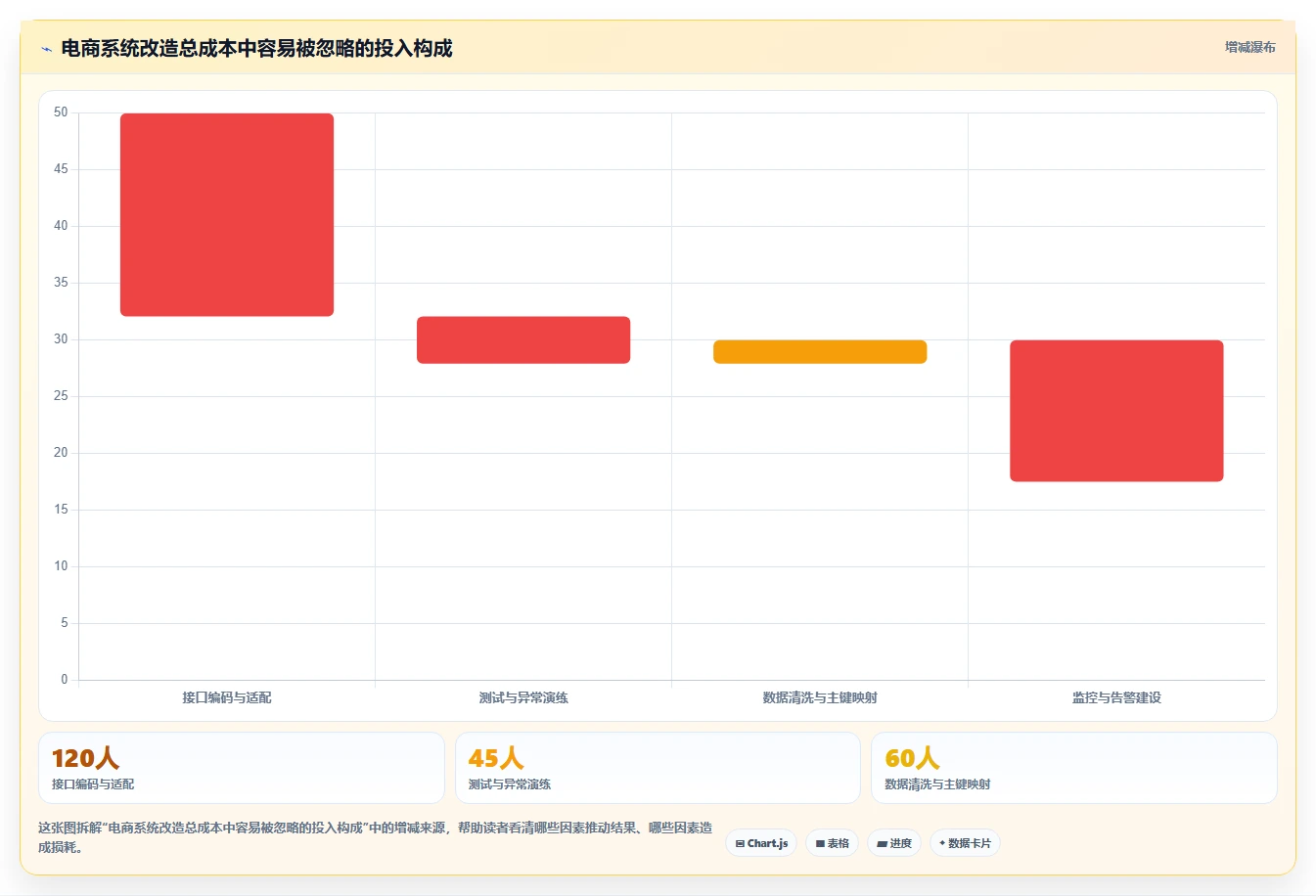
Task: Select the 120人 data card
Action: [242, 768]
